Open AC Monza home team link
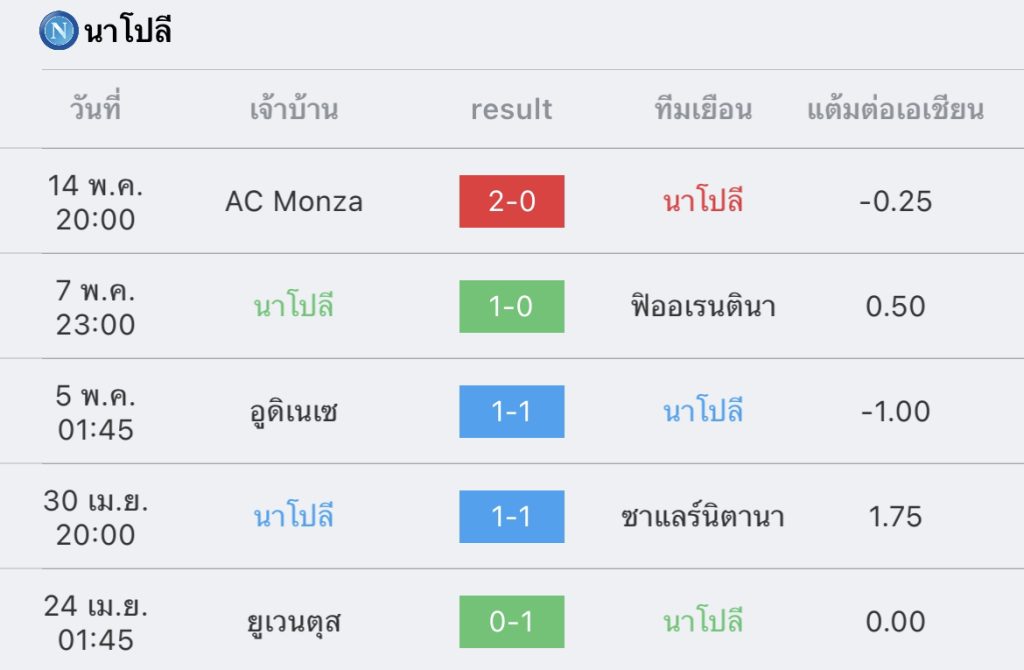1024x670 pixels. (x=294, y=201)
